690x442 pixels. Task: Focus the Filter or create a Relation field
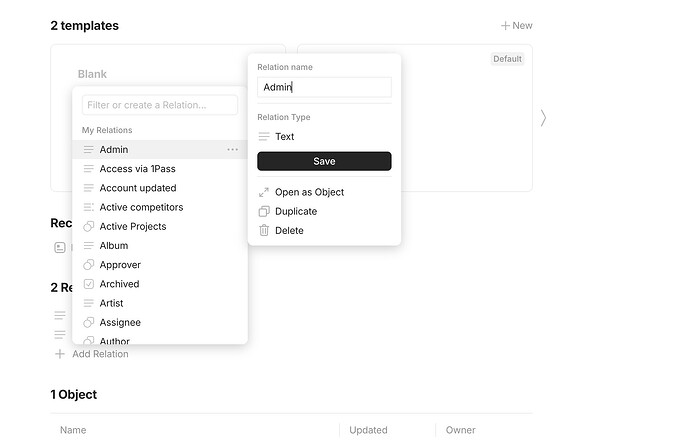click(160, 105)
